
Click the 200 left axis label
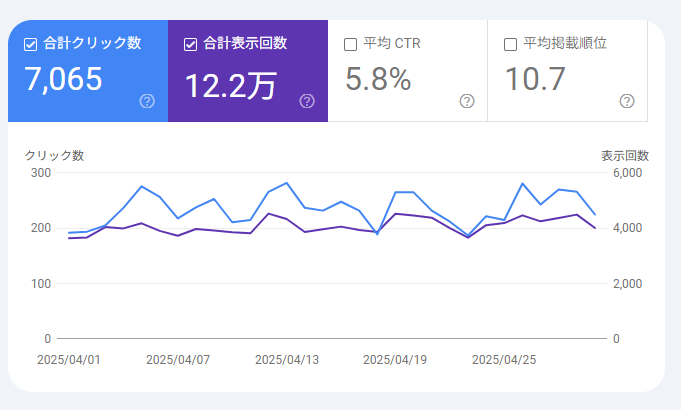point(41,228)
